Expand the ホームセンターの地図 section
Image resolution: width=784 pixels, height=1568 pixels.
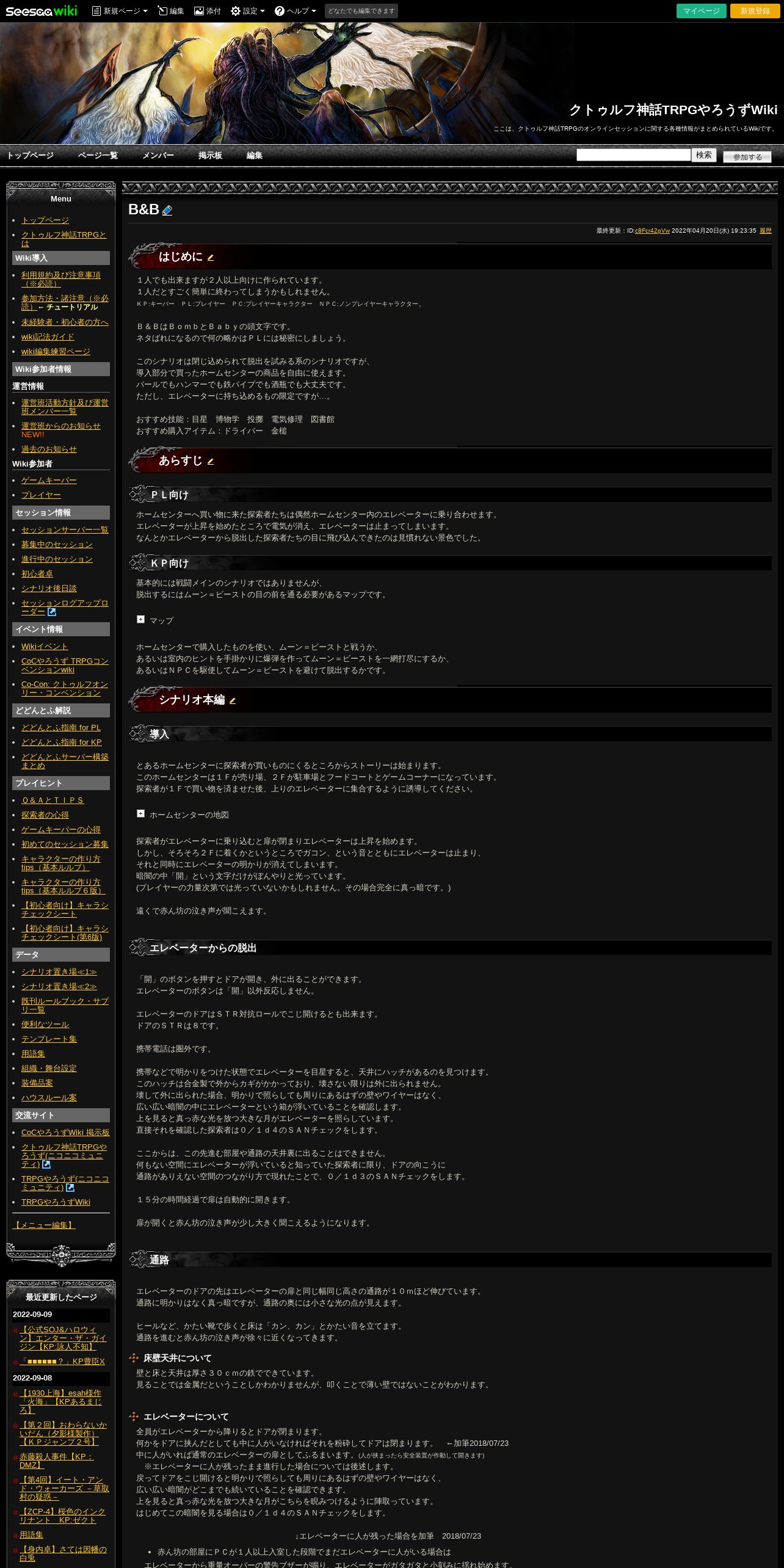140,813
